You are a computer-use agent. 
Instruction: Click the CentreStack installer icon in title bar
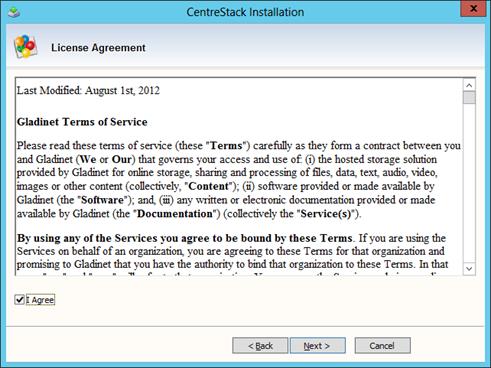[14, 12]
